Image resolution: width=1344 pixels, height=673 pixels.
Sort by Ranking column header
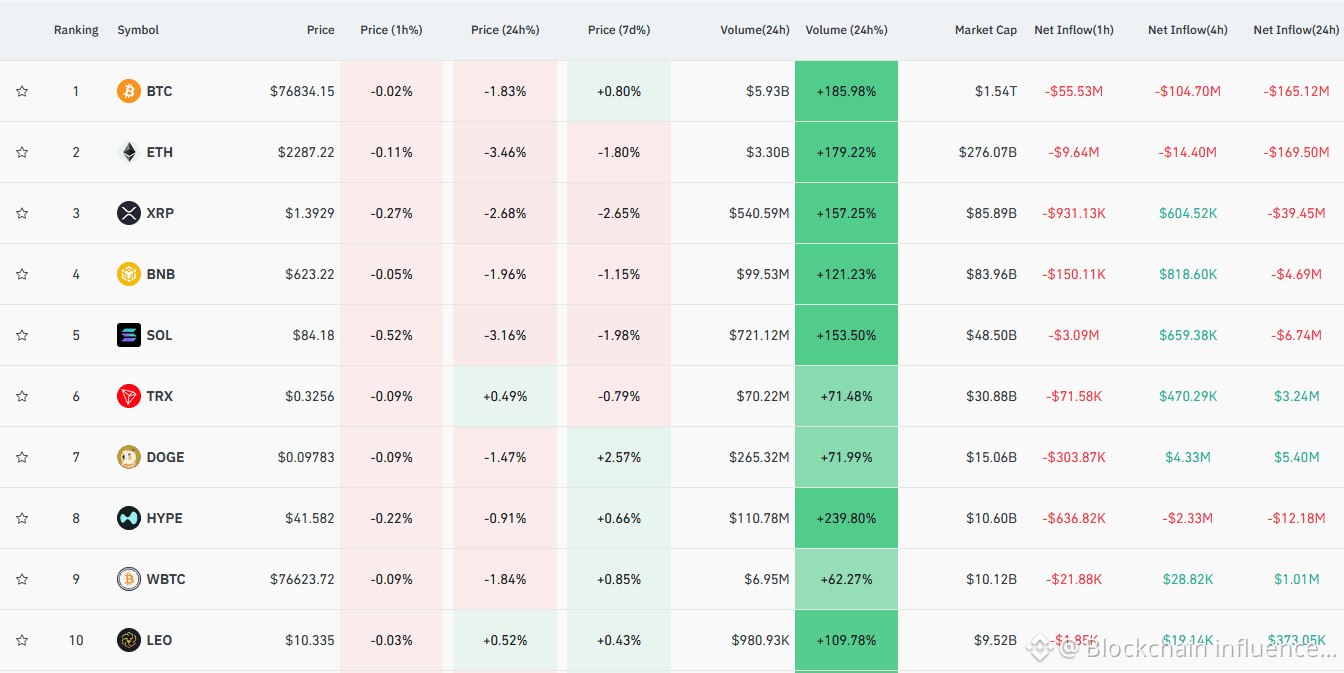76,30
